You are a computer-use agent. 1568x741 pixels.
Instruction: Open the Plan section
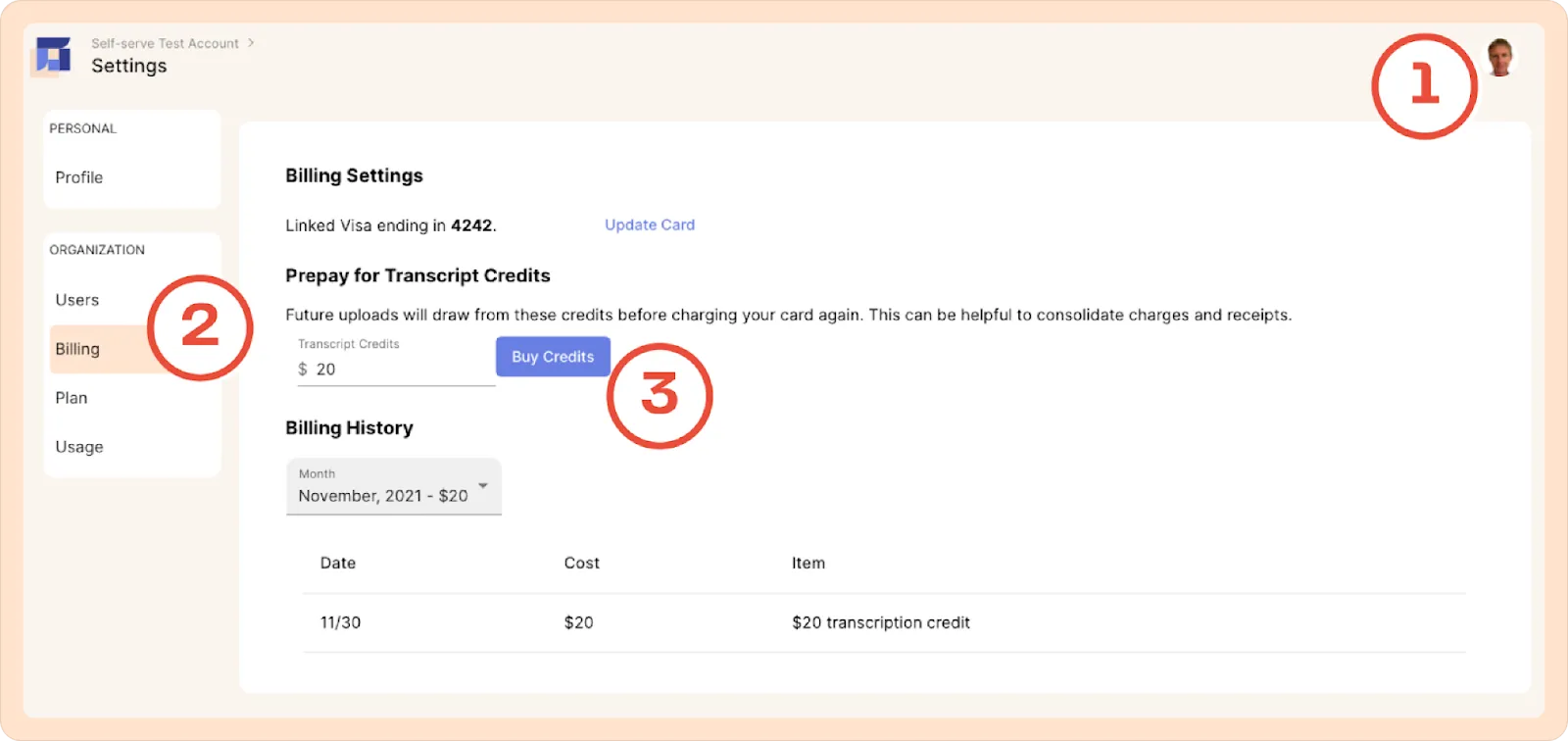72,398
